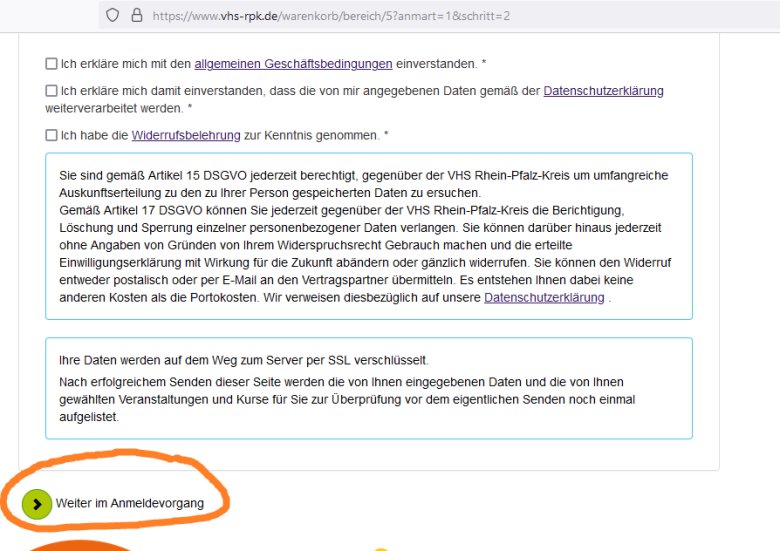Open Datenschutzerklärung link beside second checkbox

(x=603, y=91)
